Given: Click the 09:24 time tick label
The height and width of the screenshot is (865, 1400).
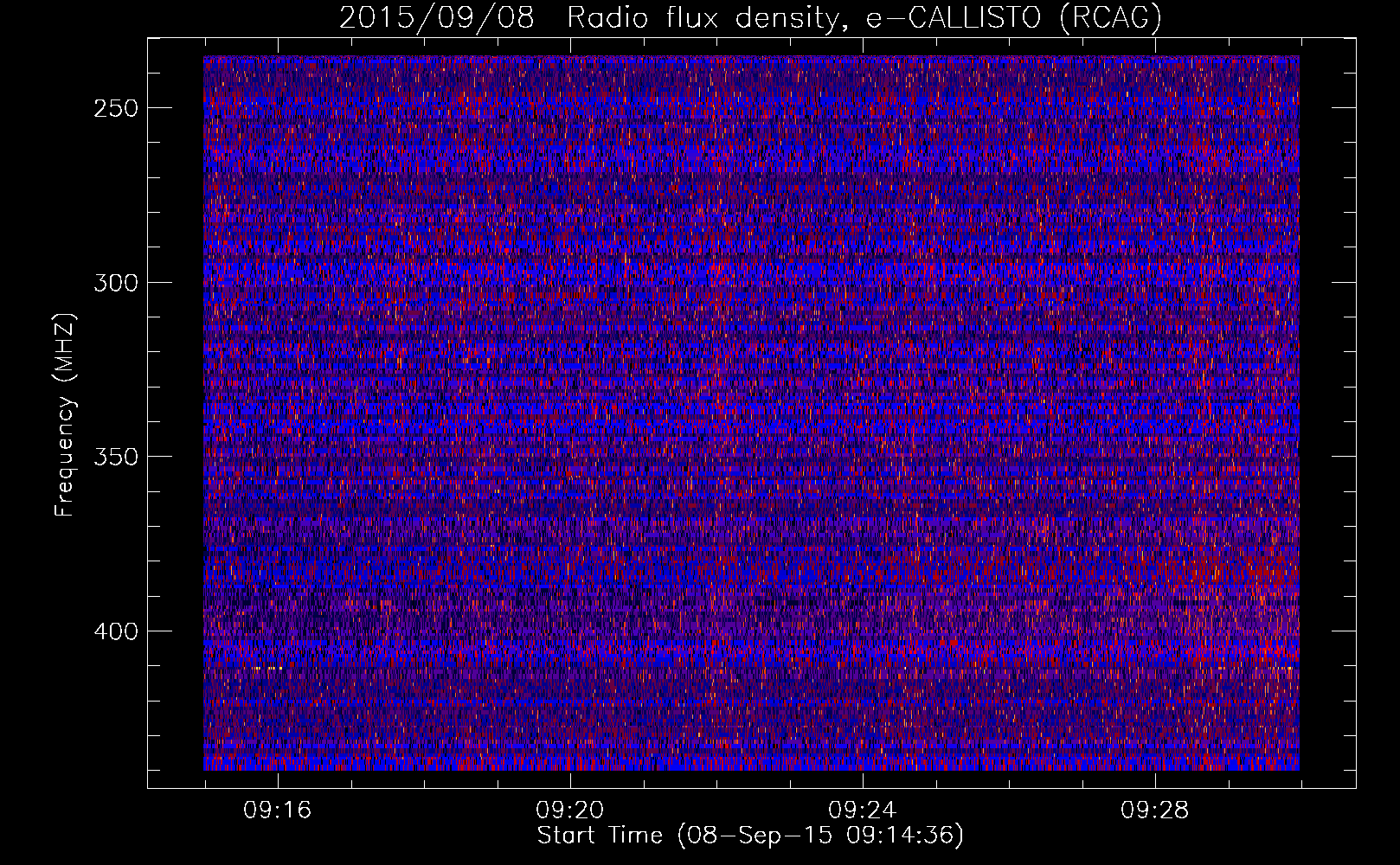Looking at the screenshot, I should click(x=863, y=811).
